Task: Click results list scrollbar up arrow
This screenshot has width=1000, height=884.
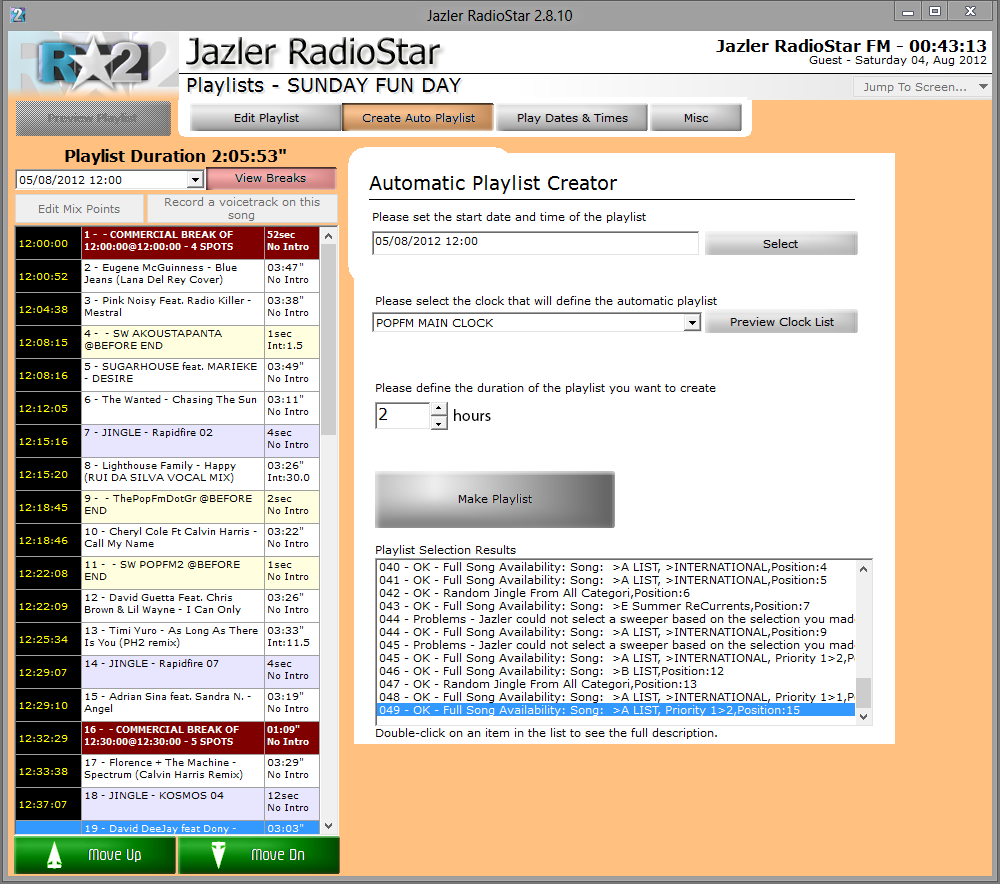Action: [864, 569]
